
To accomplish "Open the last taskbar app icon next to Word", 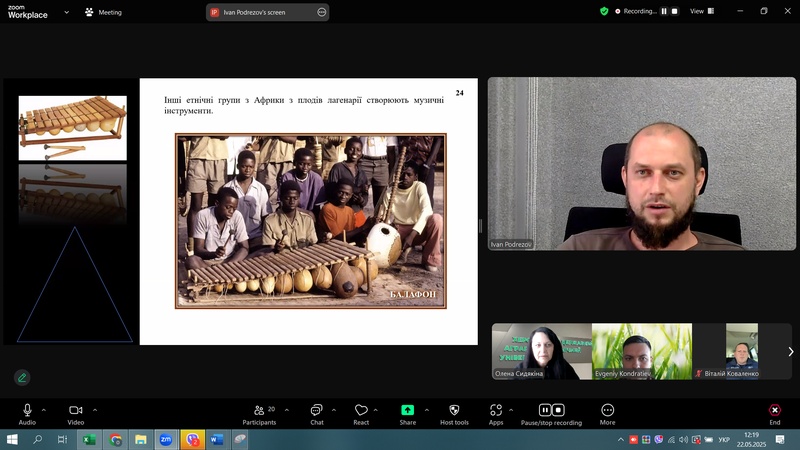I will click(240, 439).
